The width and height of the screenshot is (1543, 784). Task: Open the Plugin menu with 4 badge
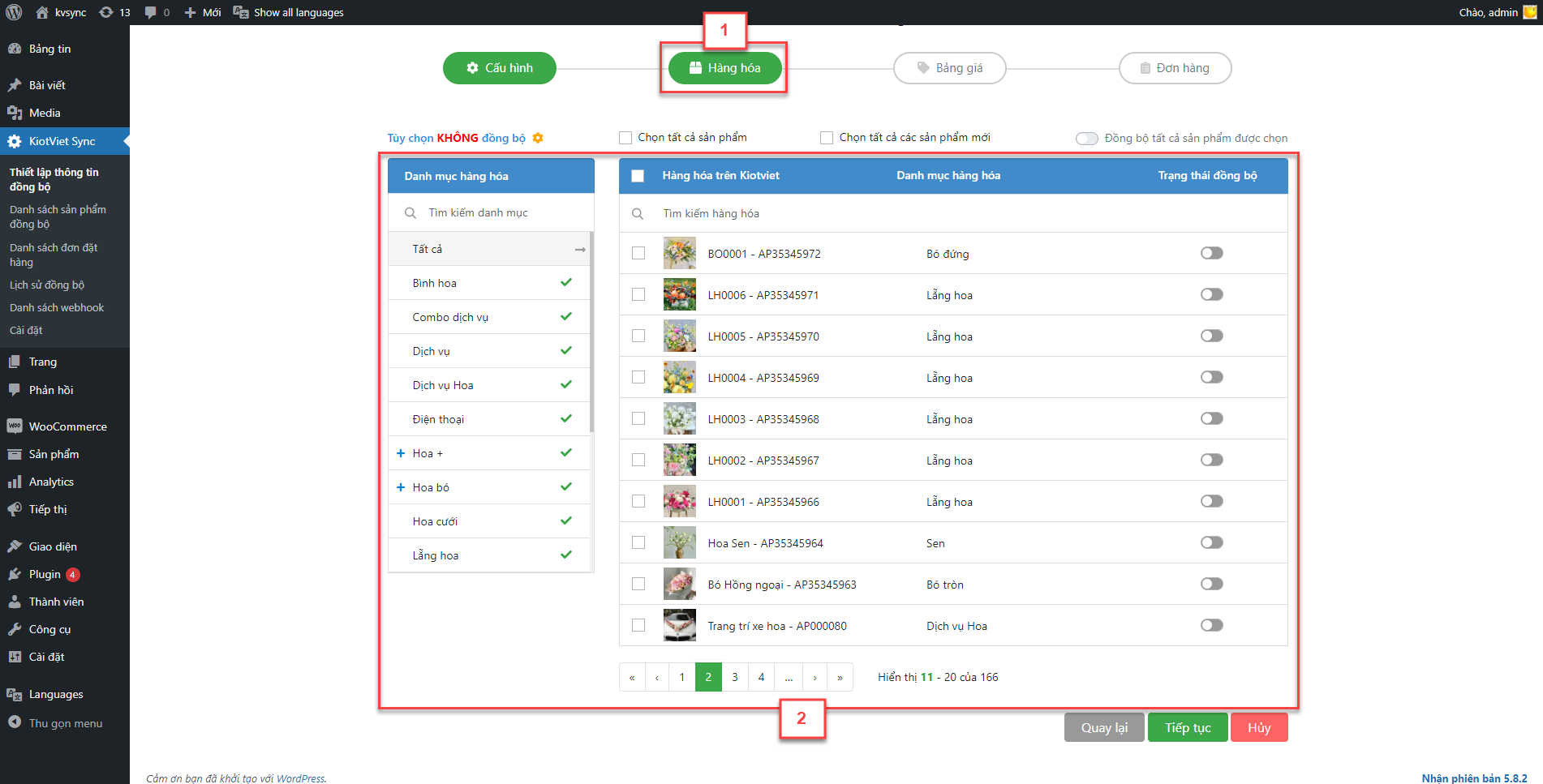tap(45, 574)
